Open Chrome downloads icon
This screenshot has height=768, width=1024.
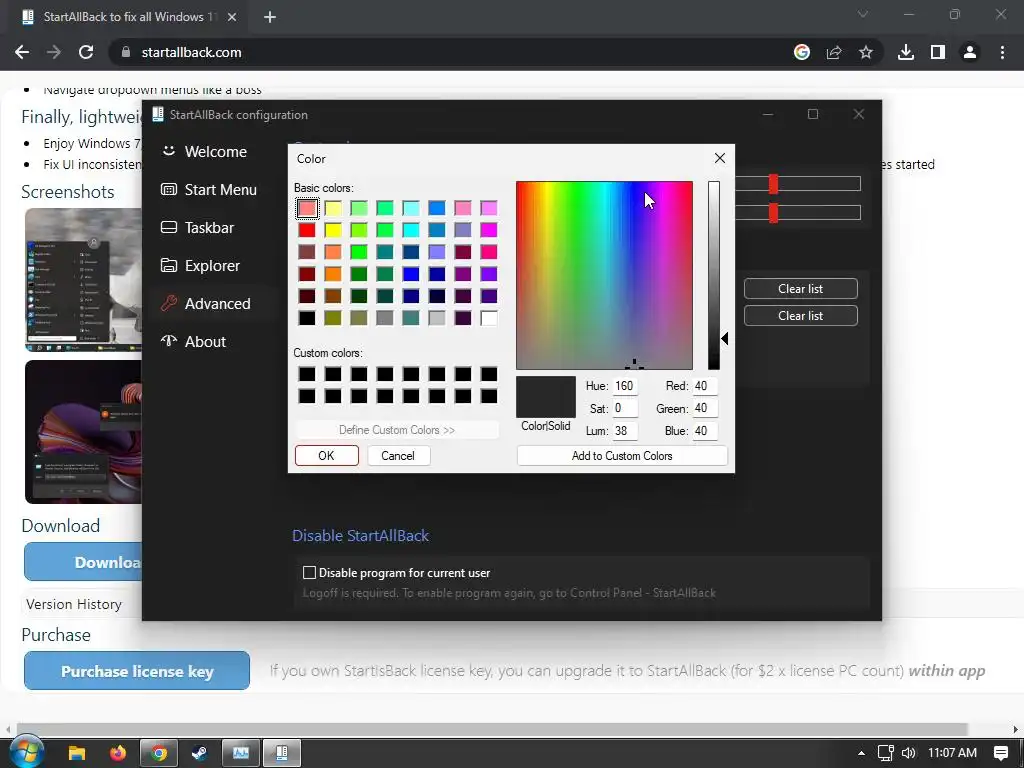click(x=906, y=52)
